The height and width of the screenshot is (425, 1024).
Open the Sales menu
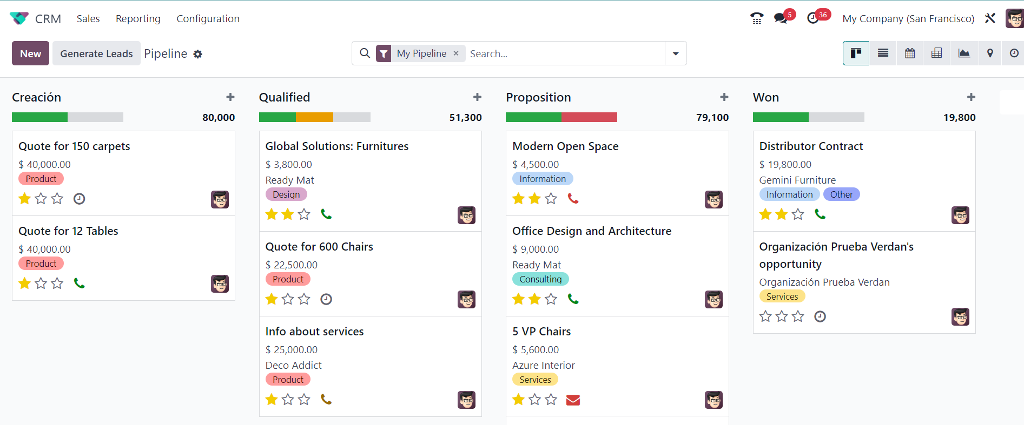[88, 18]
